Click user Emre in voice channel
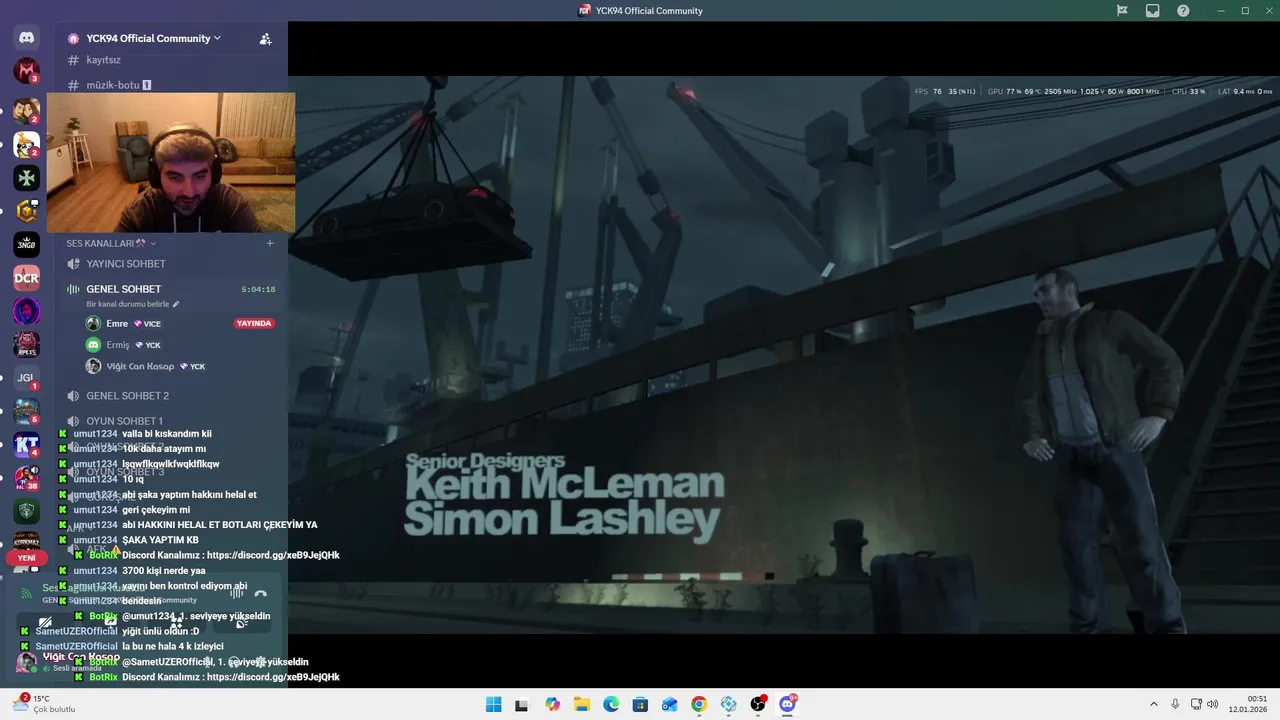Screen dimensions: 1280x720 [x=117, y=324]
